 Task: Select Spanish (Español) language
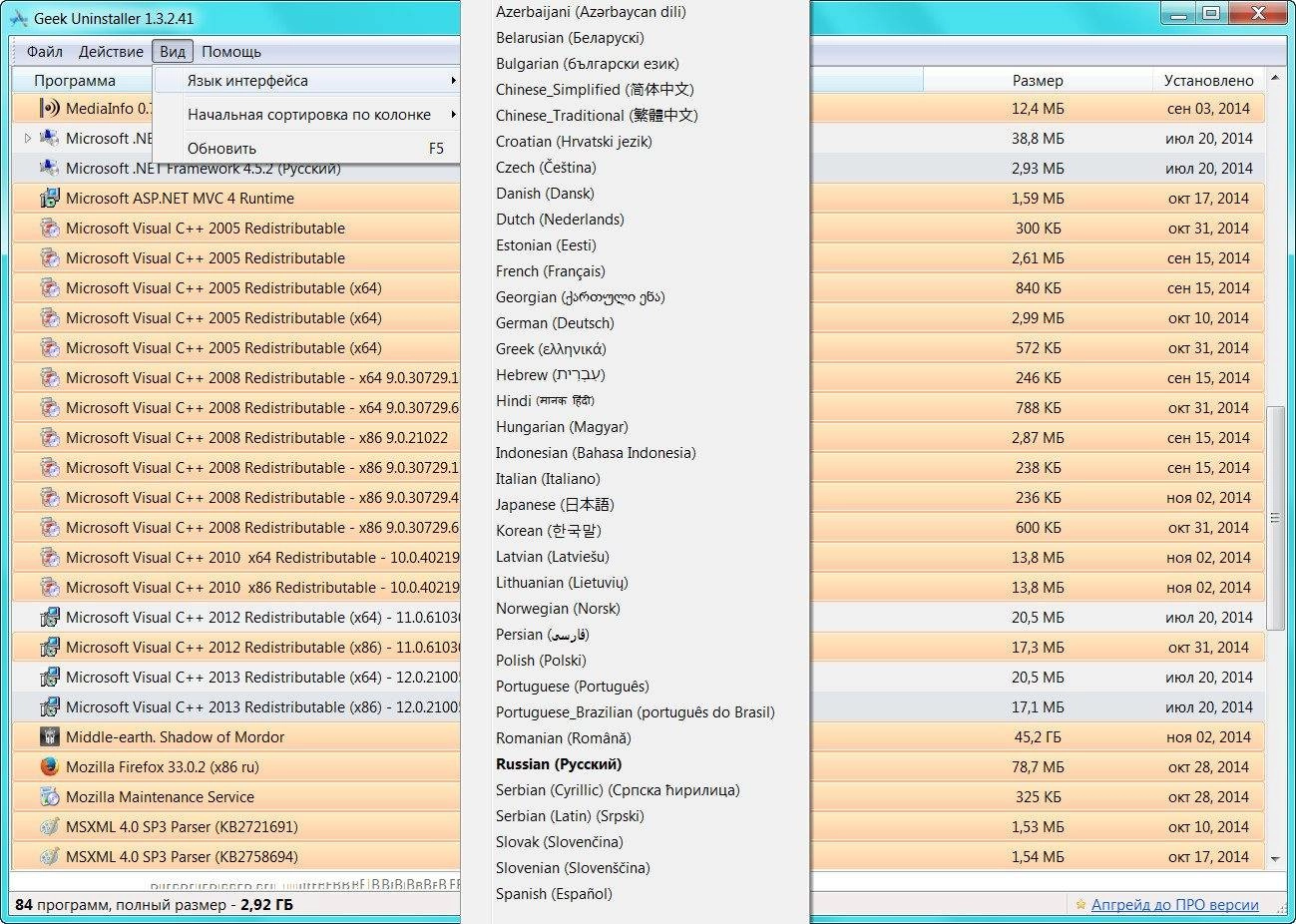(x=554, y=894)
